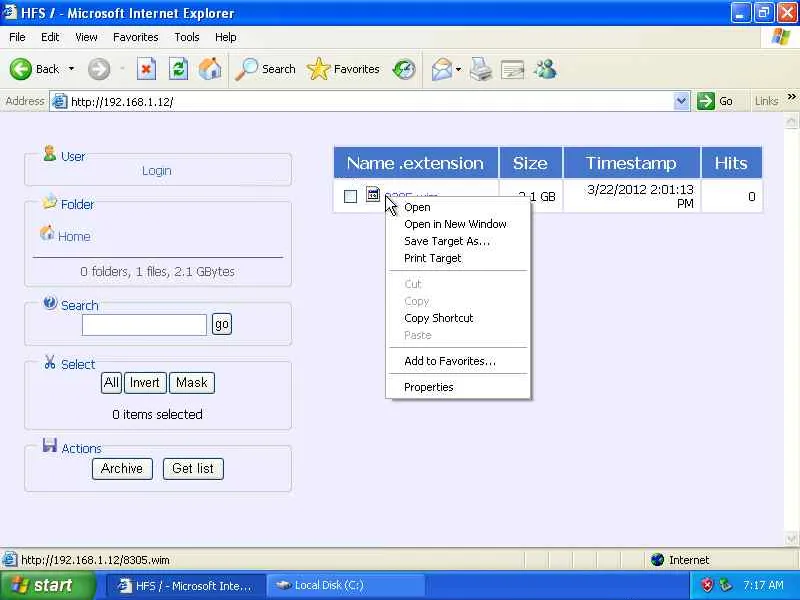Click the Archive button
Viewport: 800px width, 600px height.
point(122,468)
